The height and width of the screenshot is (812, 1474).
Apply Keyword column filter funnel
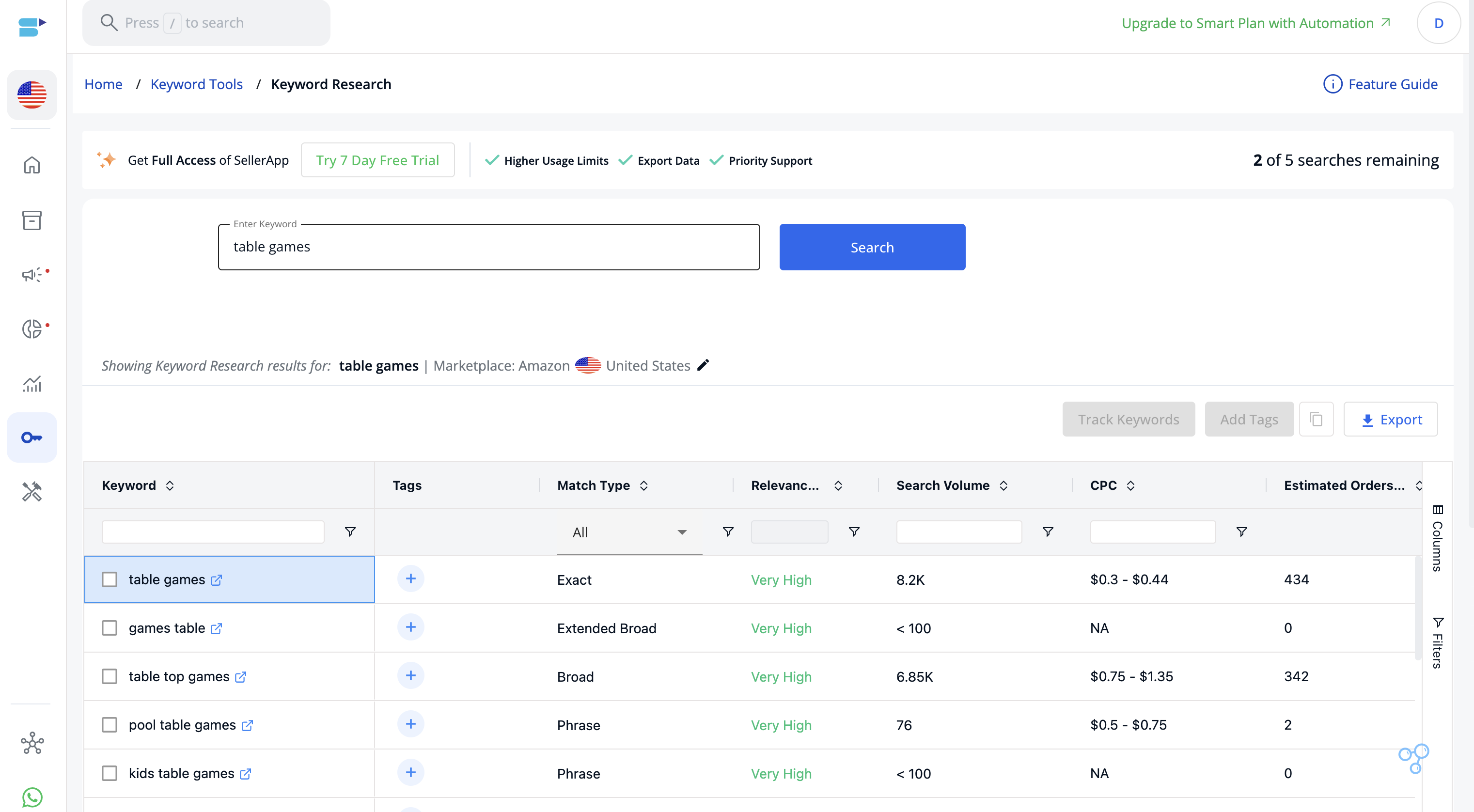[350, 532]
